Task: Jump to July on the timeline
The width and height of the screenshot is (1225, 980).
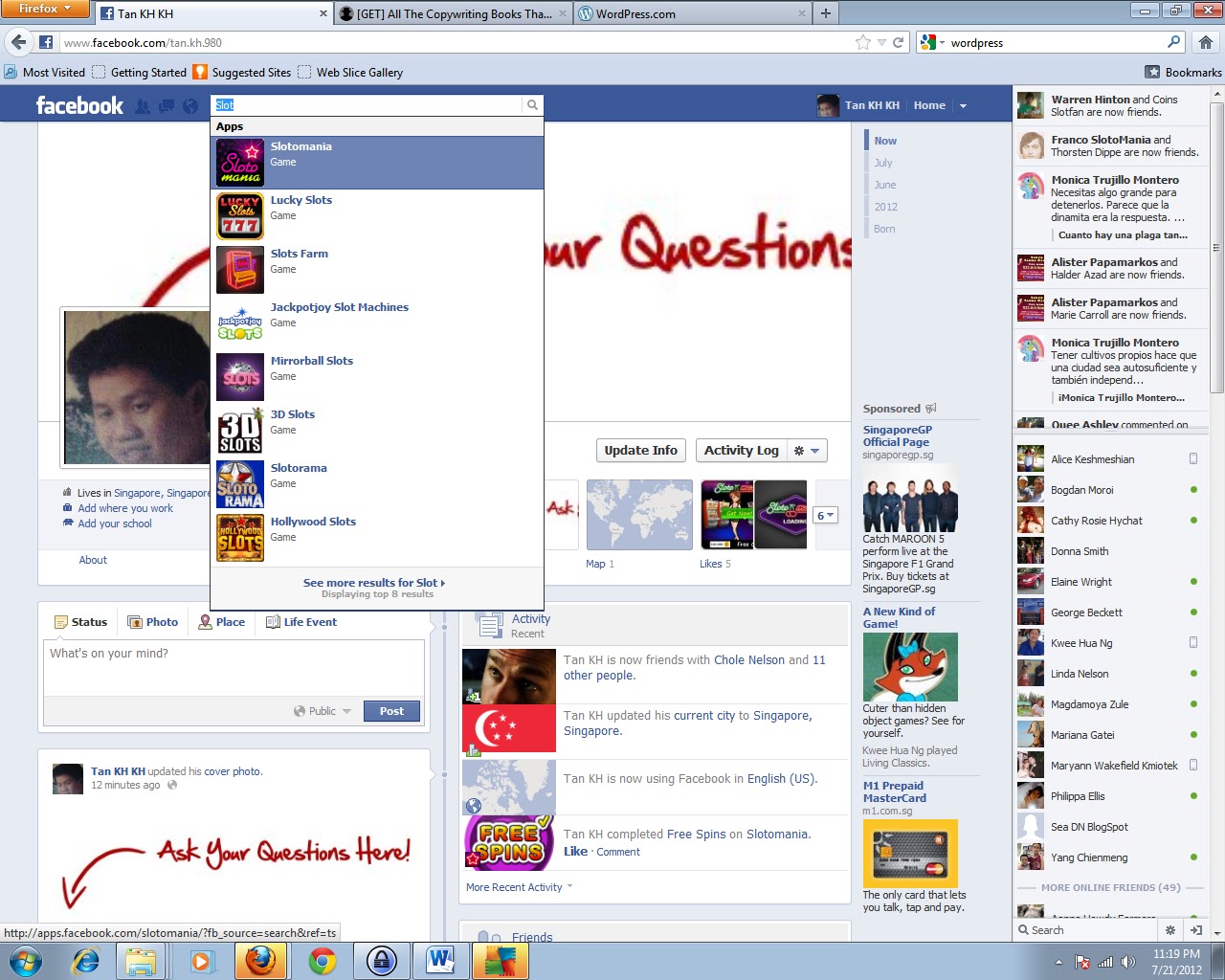Action: (x=883, y=163)
